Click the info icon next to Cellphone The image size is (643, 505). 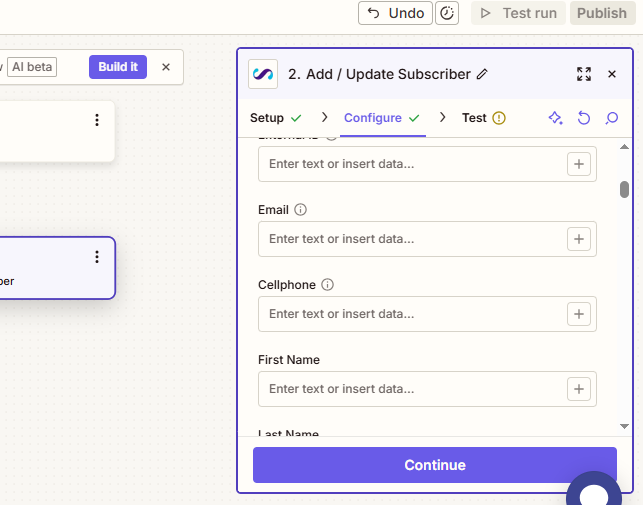[327, 285]
